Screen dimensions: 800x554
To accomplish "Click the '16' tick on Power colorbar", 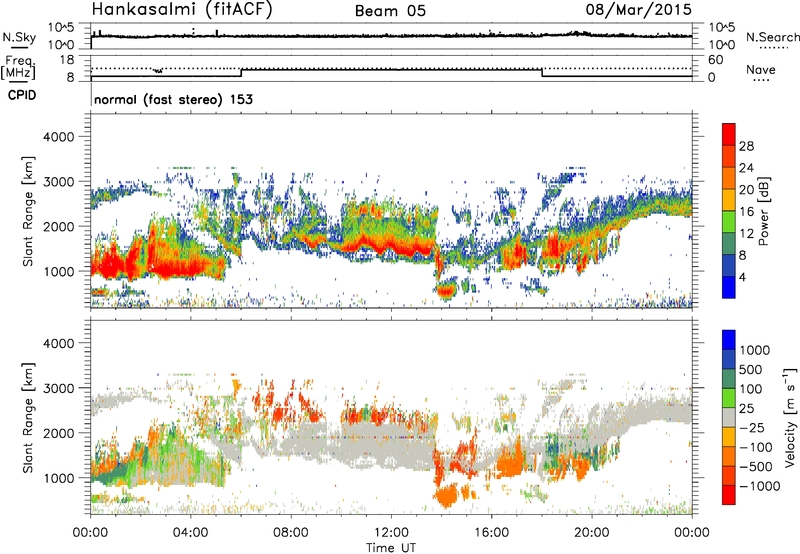I will [x=746, y=212].
